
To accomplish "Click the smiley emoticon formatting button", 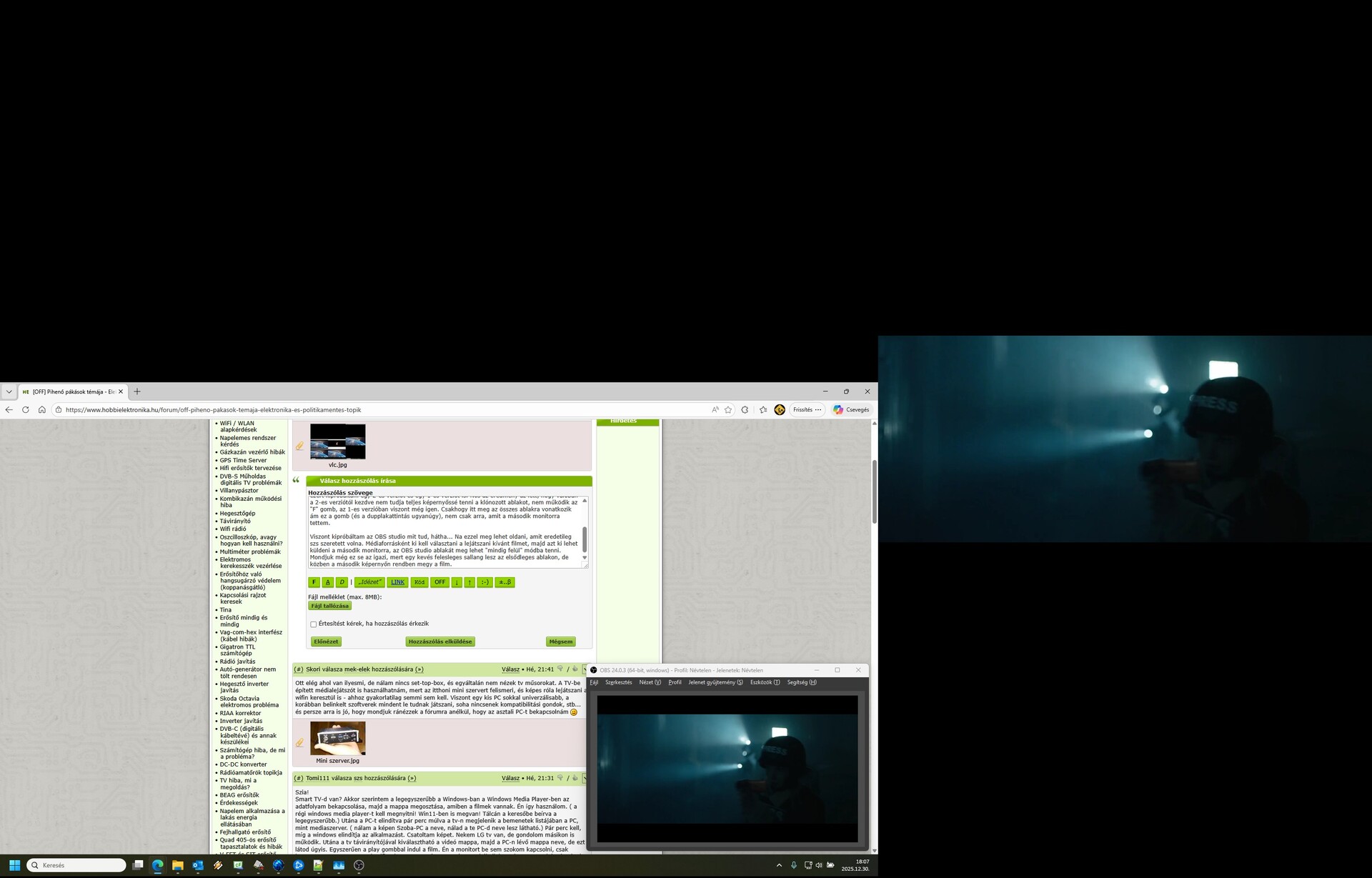I will [x=484, y=582].
